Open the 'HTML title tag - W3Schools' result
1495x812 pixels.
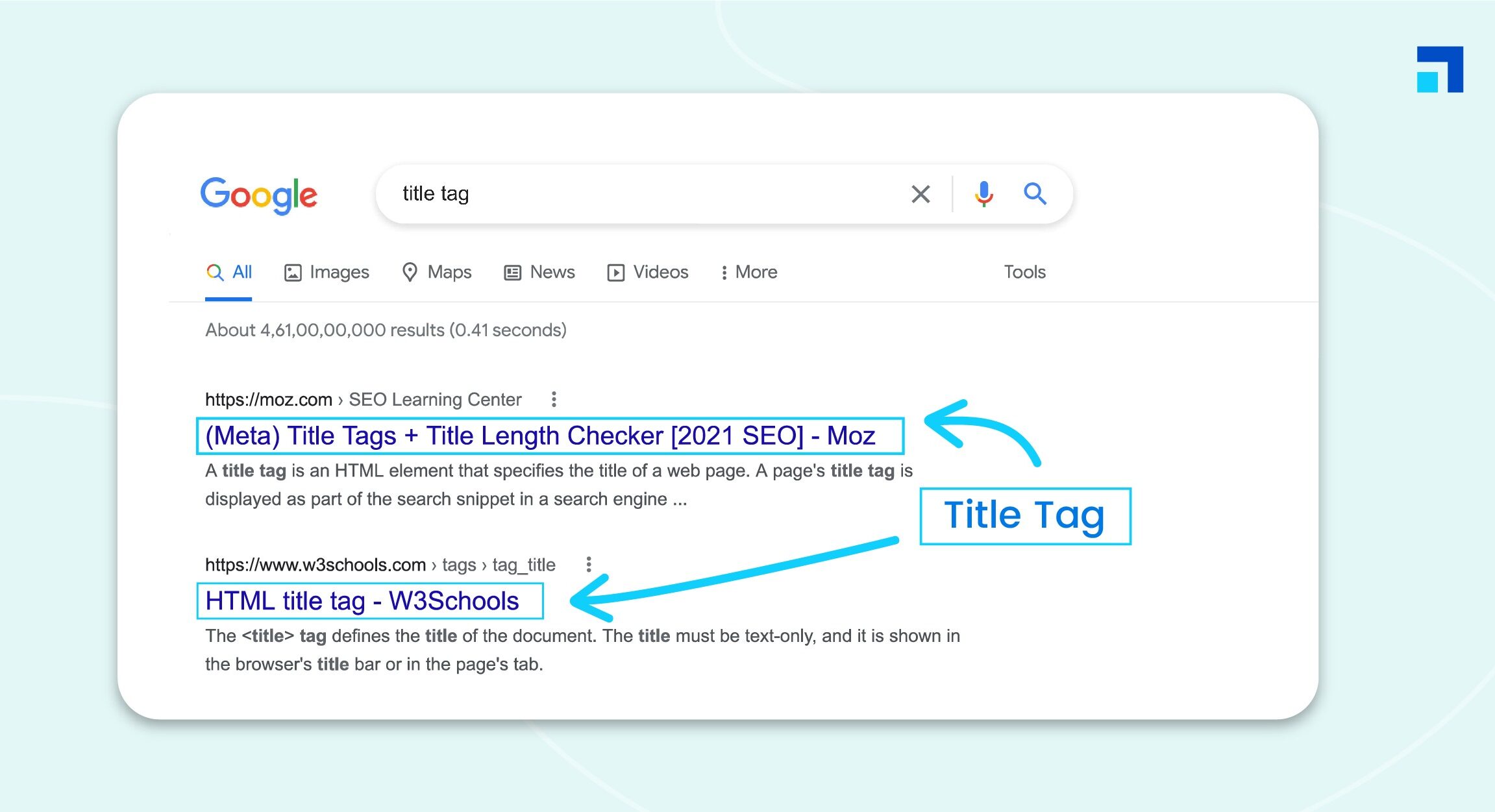click(362, 600)
